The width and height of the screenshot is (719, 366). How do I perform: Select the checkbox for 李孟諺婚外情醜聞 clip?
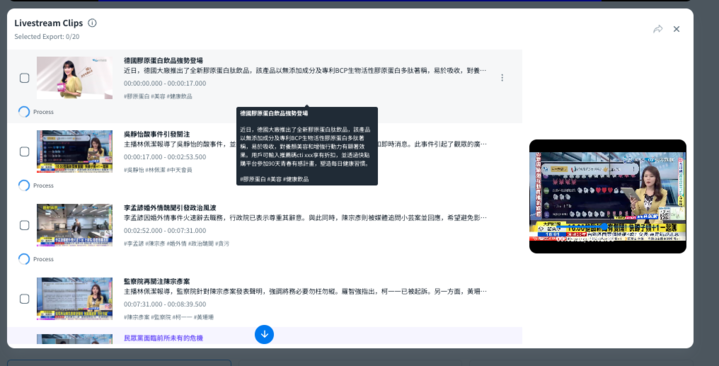(24, 225)
